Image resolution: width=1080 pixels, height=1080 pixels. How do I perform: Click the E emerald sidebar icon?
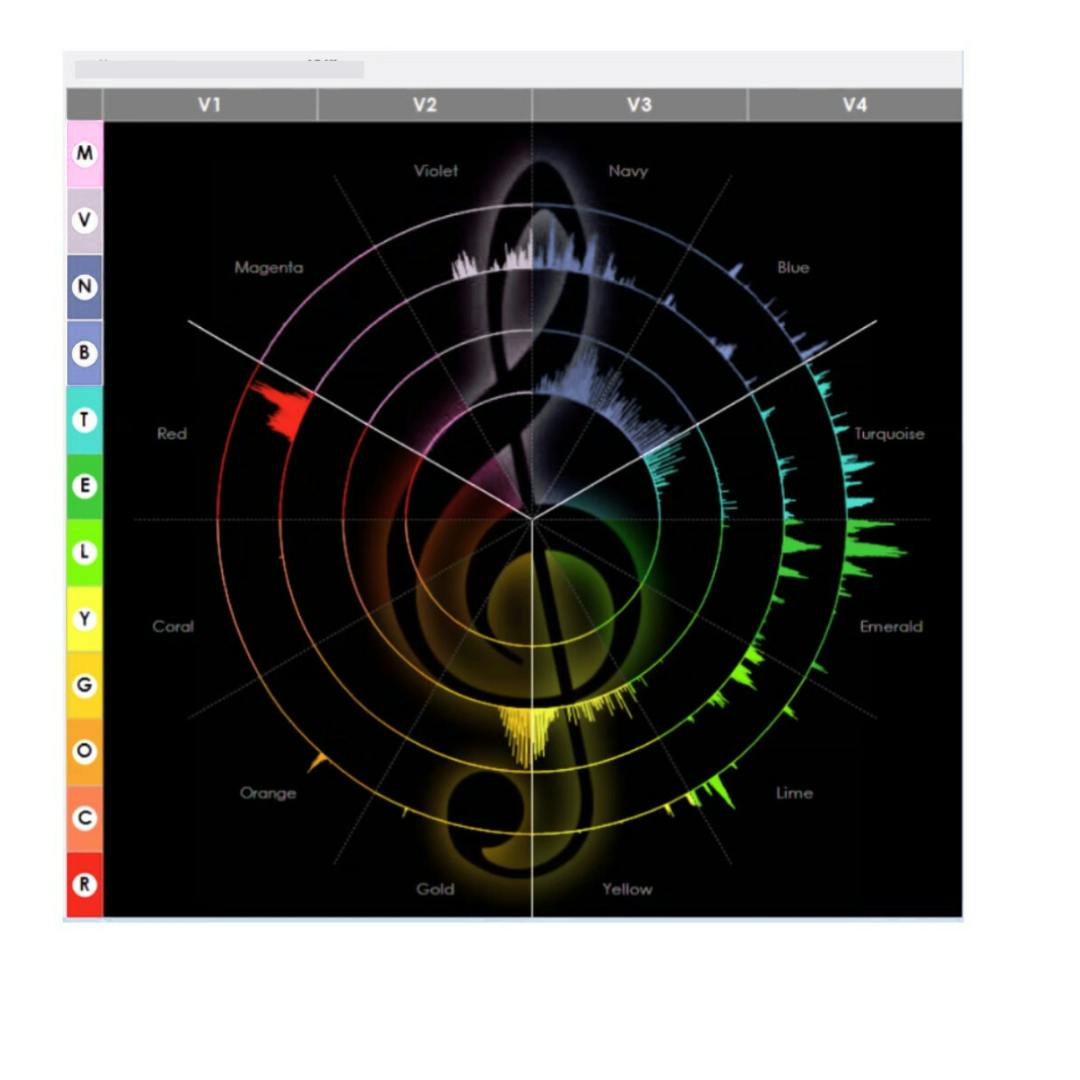[x=85, y=486]
